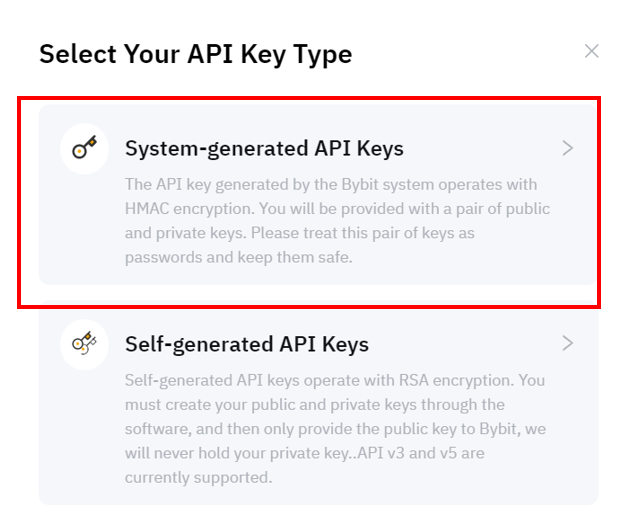Select the System-generated API Keys heading

click(264, 149)
